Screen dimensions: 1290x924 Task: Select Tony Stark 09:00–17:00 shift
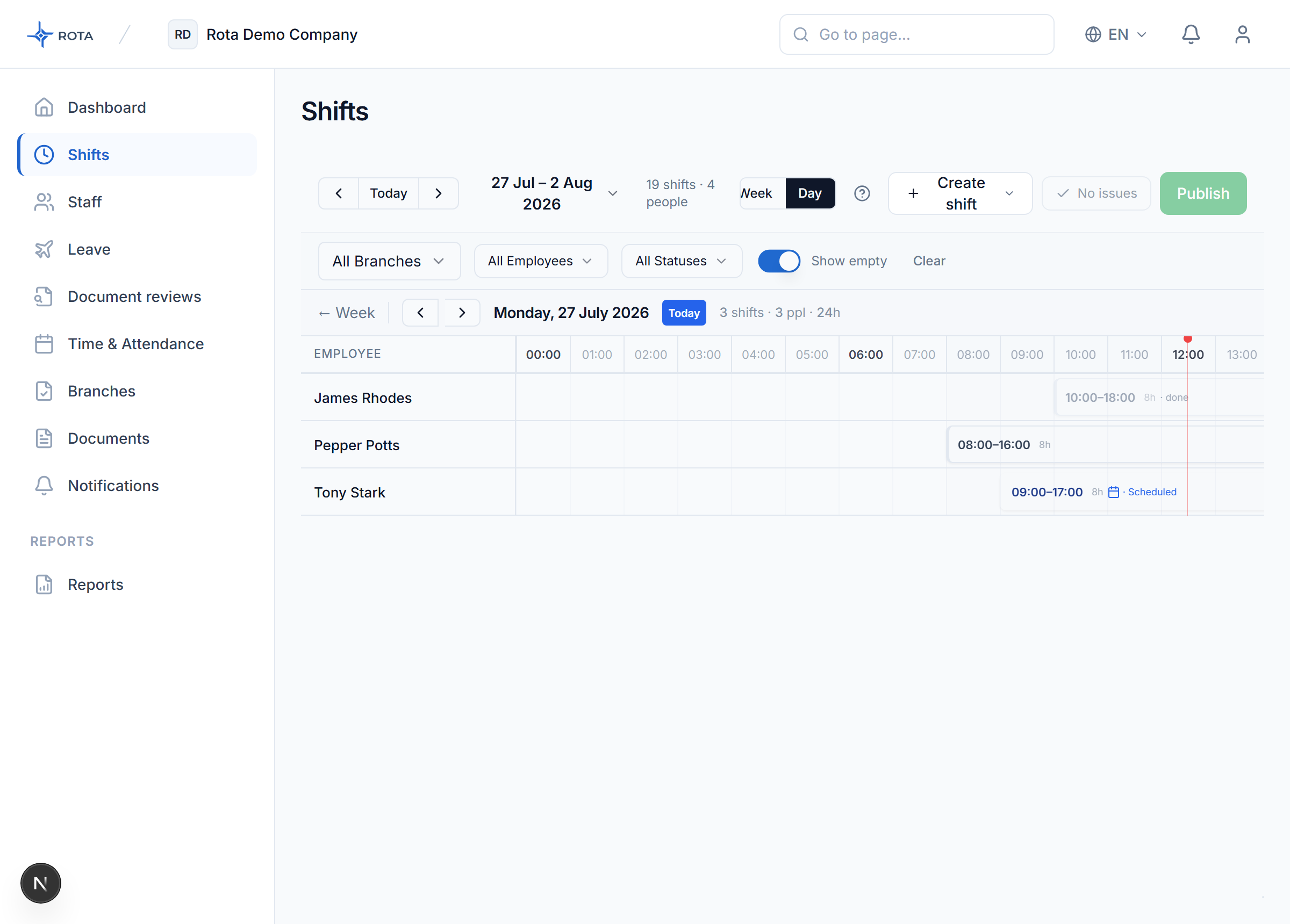pos(1132,493)
